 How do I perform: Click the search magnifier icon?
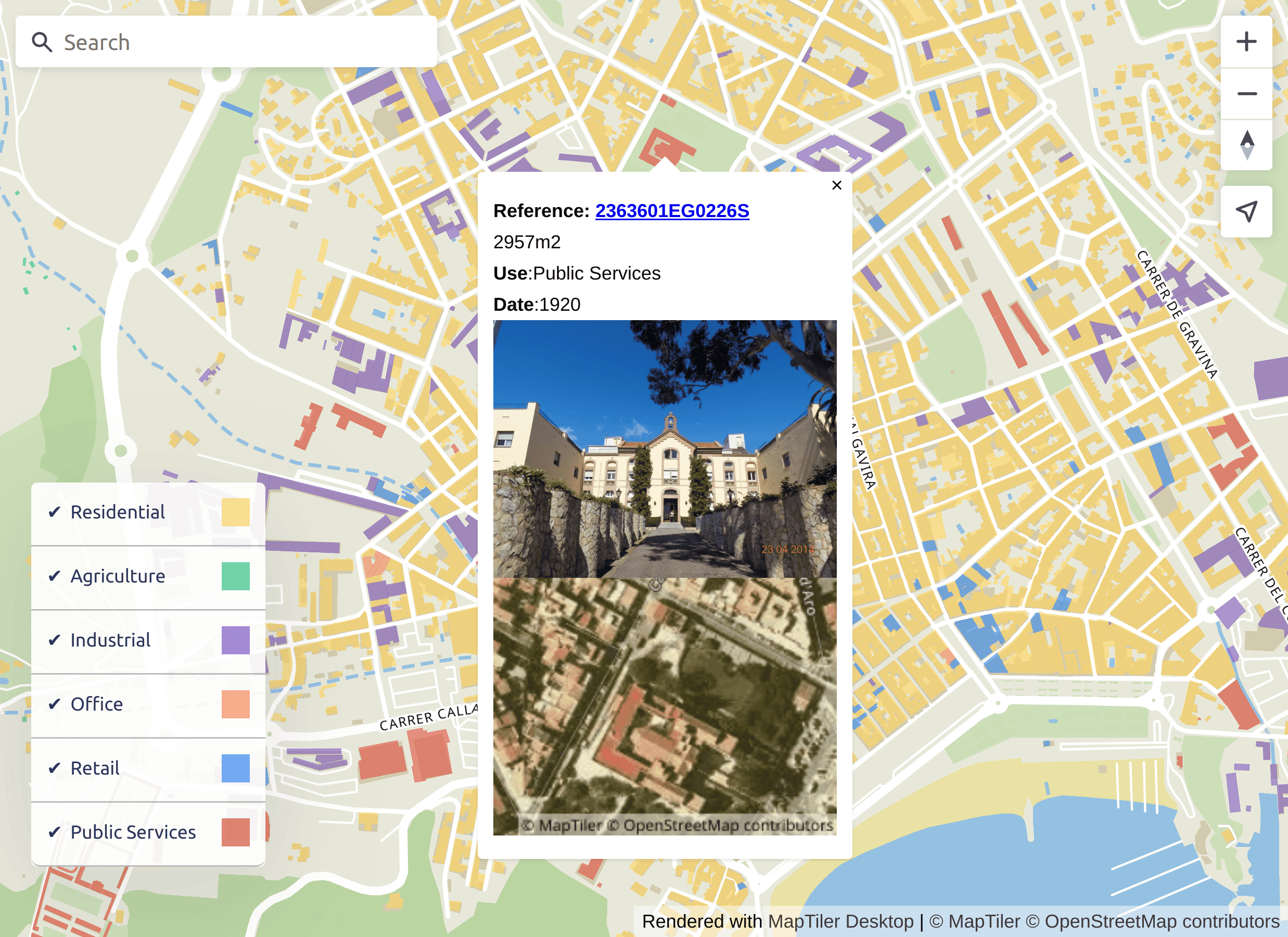[x=43, y=42]
